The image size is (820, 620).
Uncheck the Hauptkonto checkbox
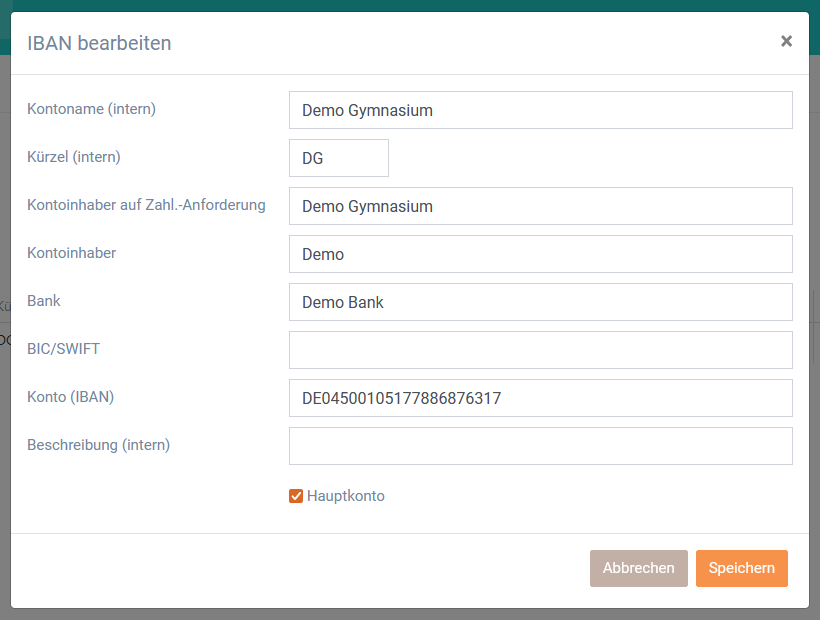(x=296, y=496)
